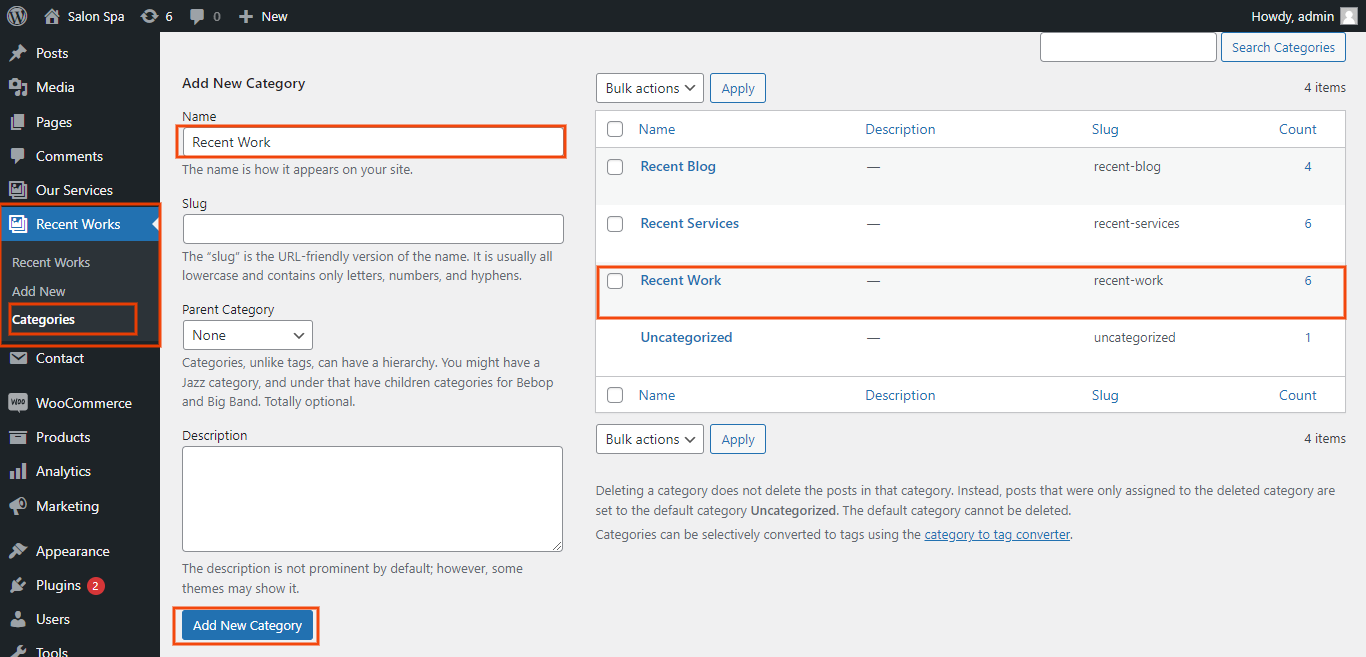The height and width of the screenshot is (657, 1366).
Task: Click into the Slug text field
Action: [373, 229]
